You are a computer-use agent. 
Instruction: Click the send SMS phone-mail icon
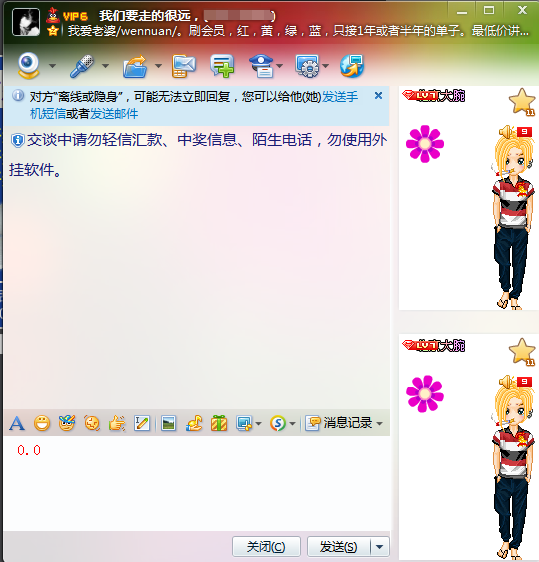(184, 66)
